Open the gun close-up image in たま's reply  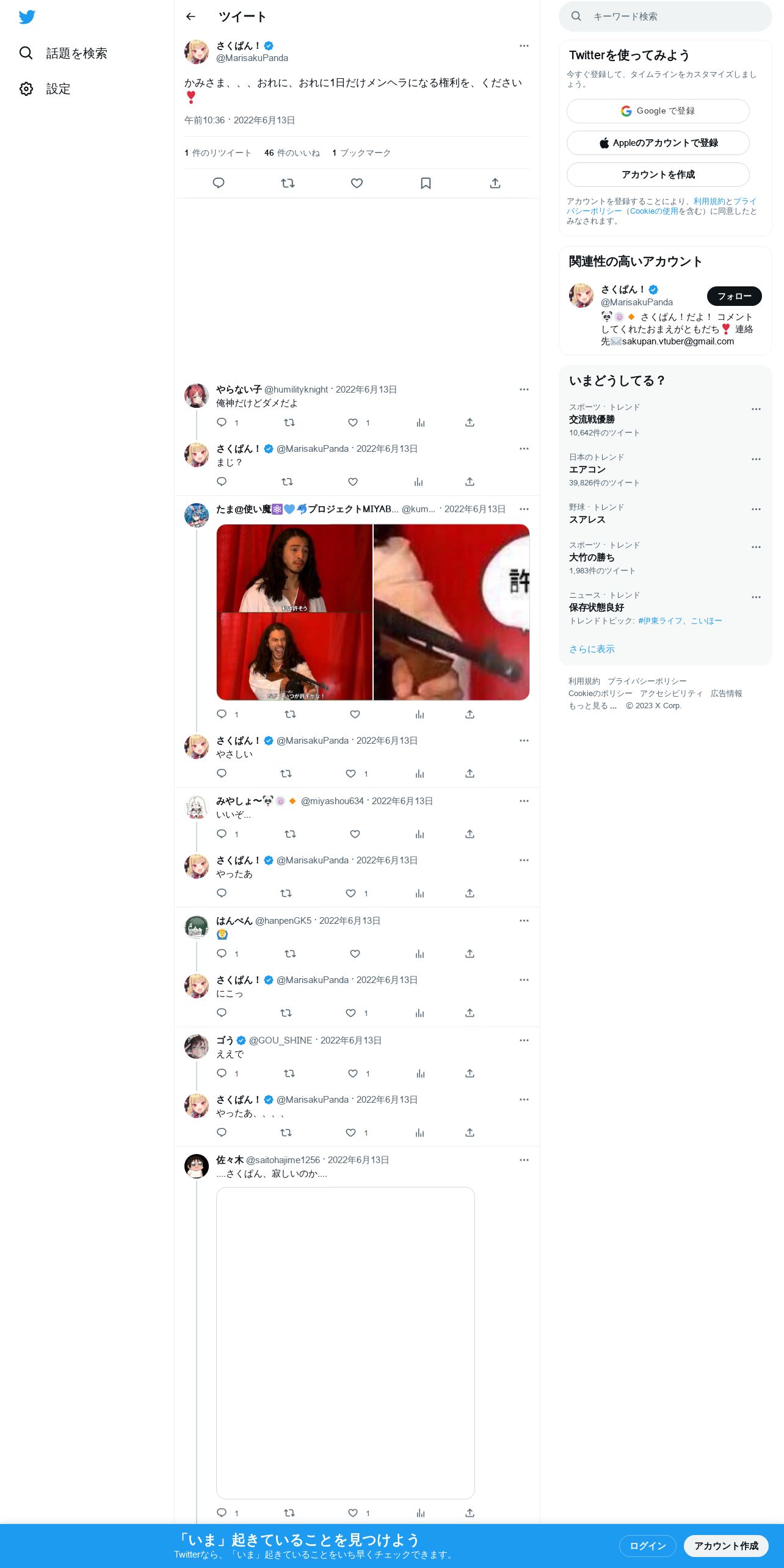coord(451,612)
